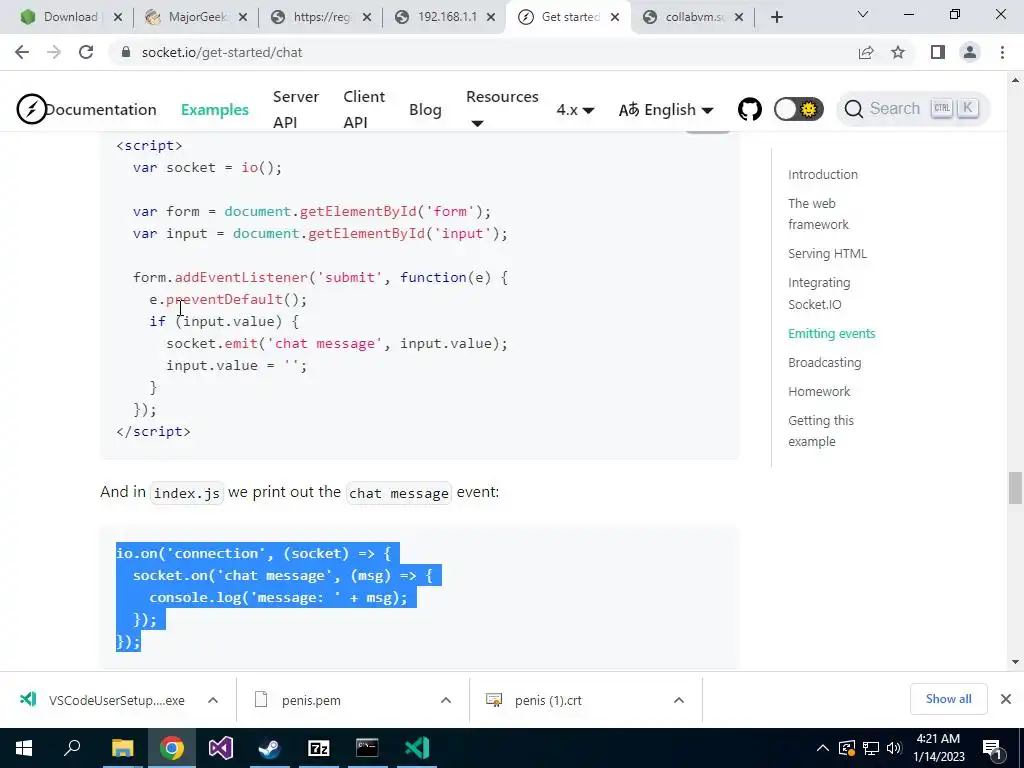Click Show all downloads button
This screenshot has width=1024, height=768.
tap(948, 699)
